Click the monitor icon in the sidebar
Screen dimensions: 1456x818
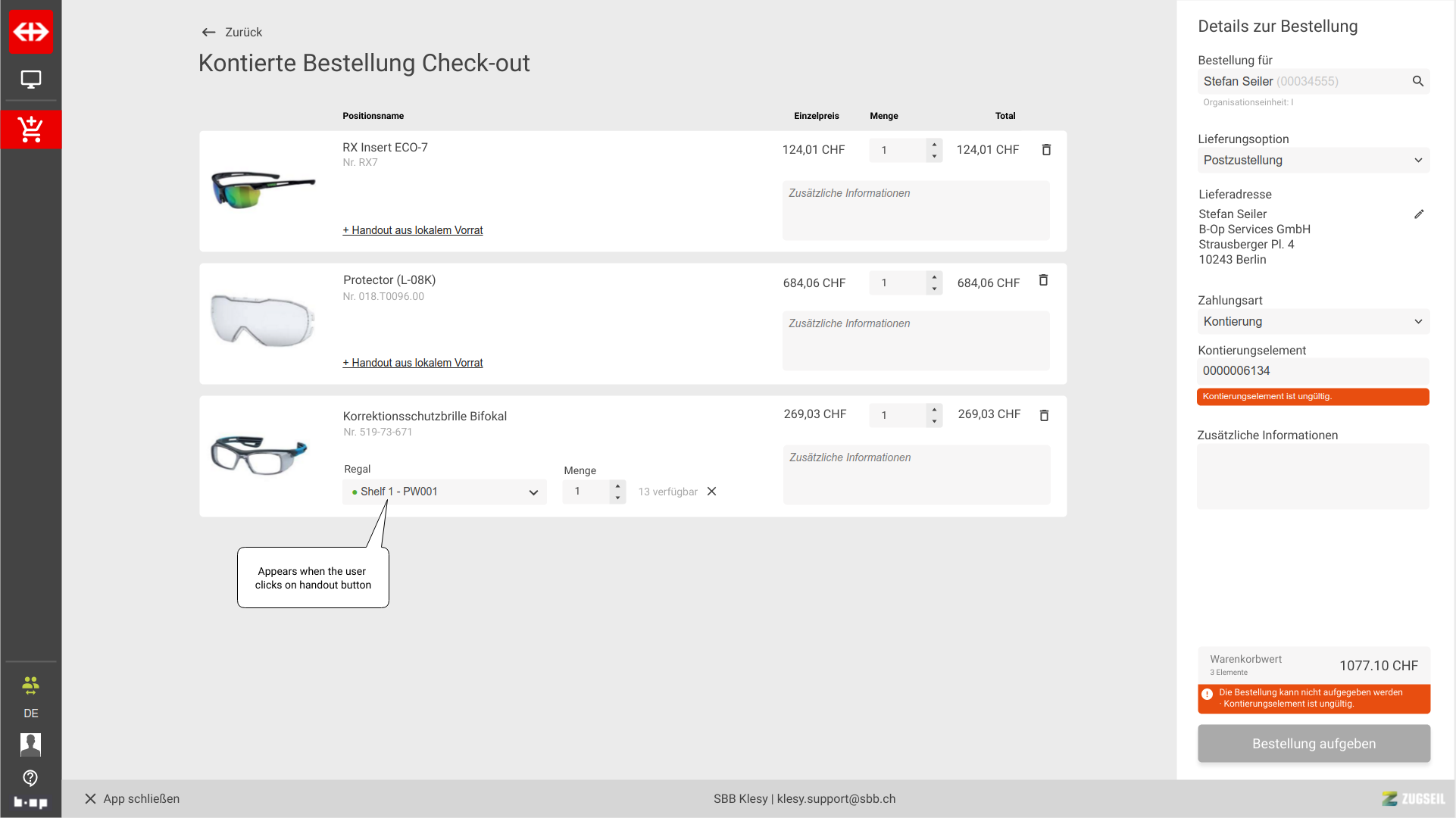30,80
